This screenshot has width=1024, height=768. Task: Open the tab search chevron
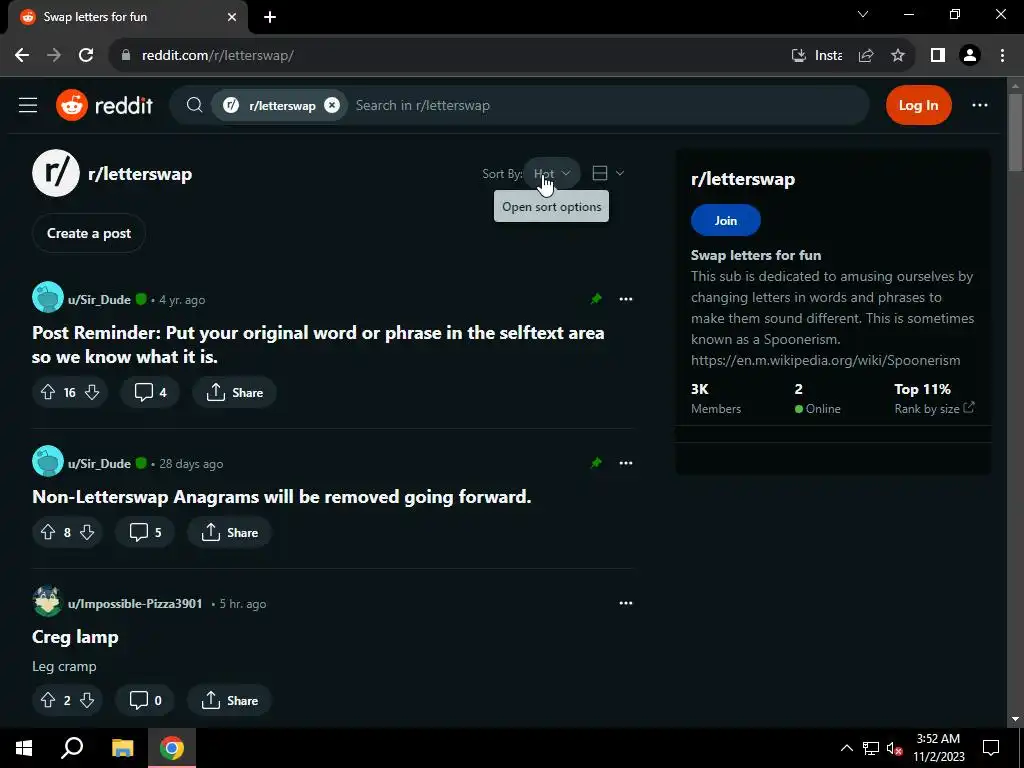pos(863,14)
